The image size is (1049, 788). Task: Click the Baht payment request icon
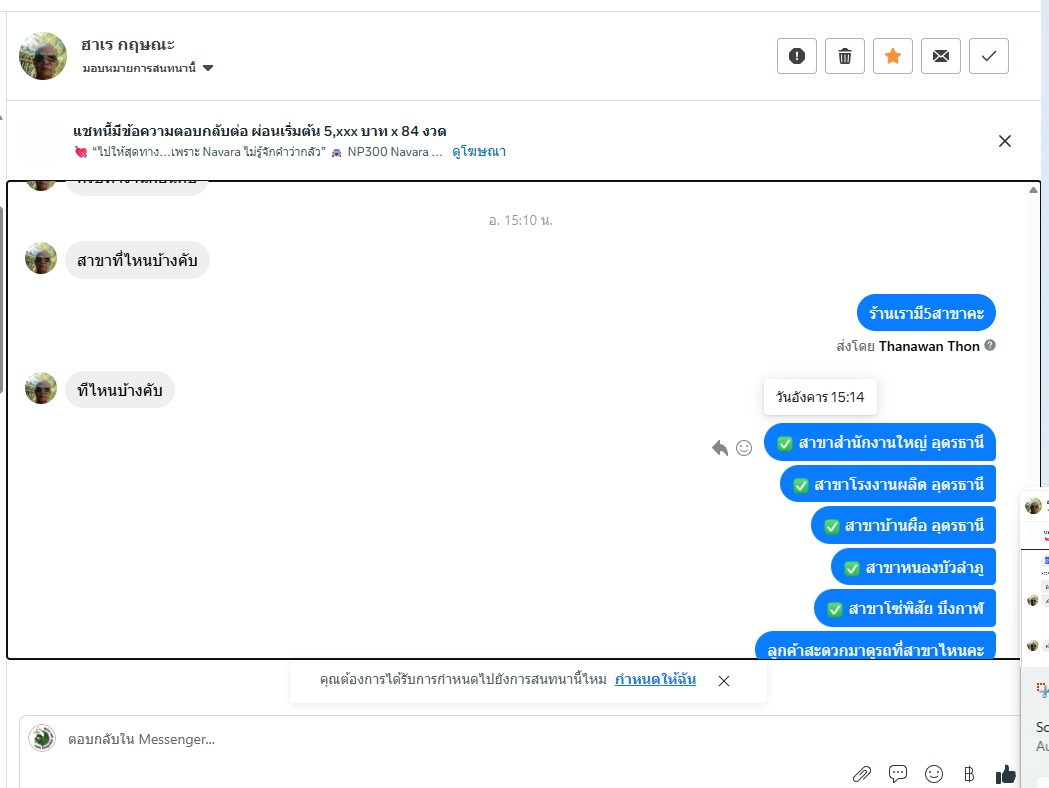(x=969, y=774)
